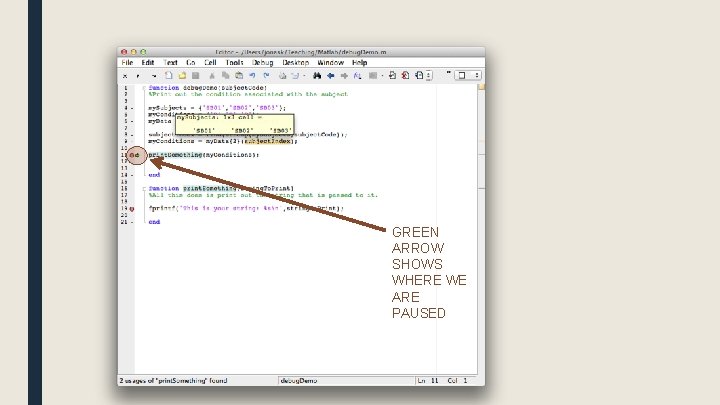Viewport: 720px width, 405px height.
Task: Click the debugDemo function name in status bar
Action: 299,381
